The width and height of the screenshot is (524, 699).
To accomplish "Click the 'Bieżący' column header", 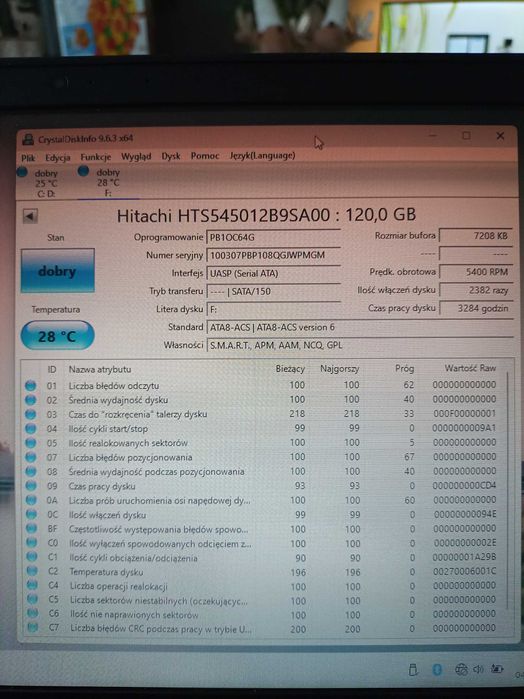I will tap(290, 369).
